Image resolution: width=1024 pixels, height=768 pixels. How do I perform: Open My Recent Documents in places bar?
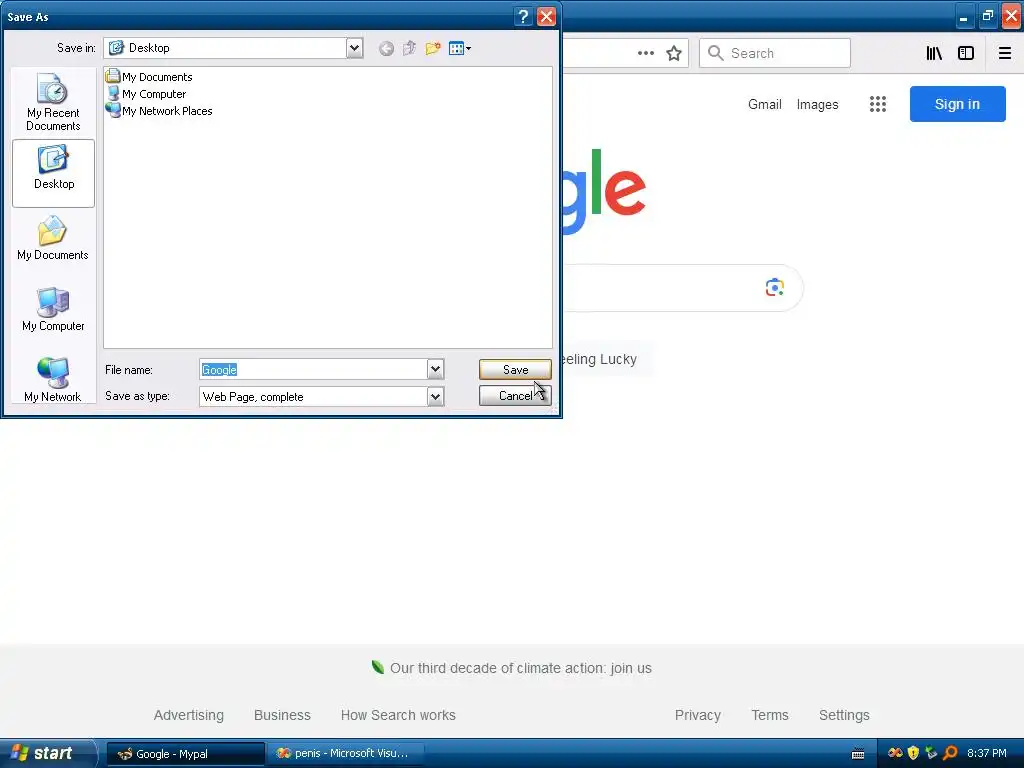tap(53, 102)
